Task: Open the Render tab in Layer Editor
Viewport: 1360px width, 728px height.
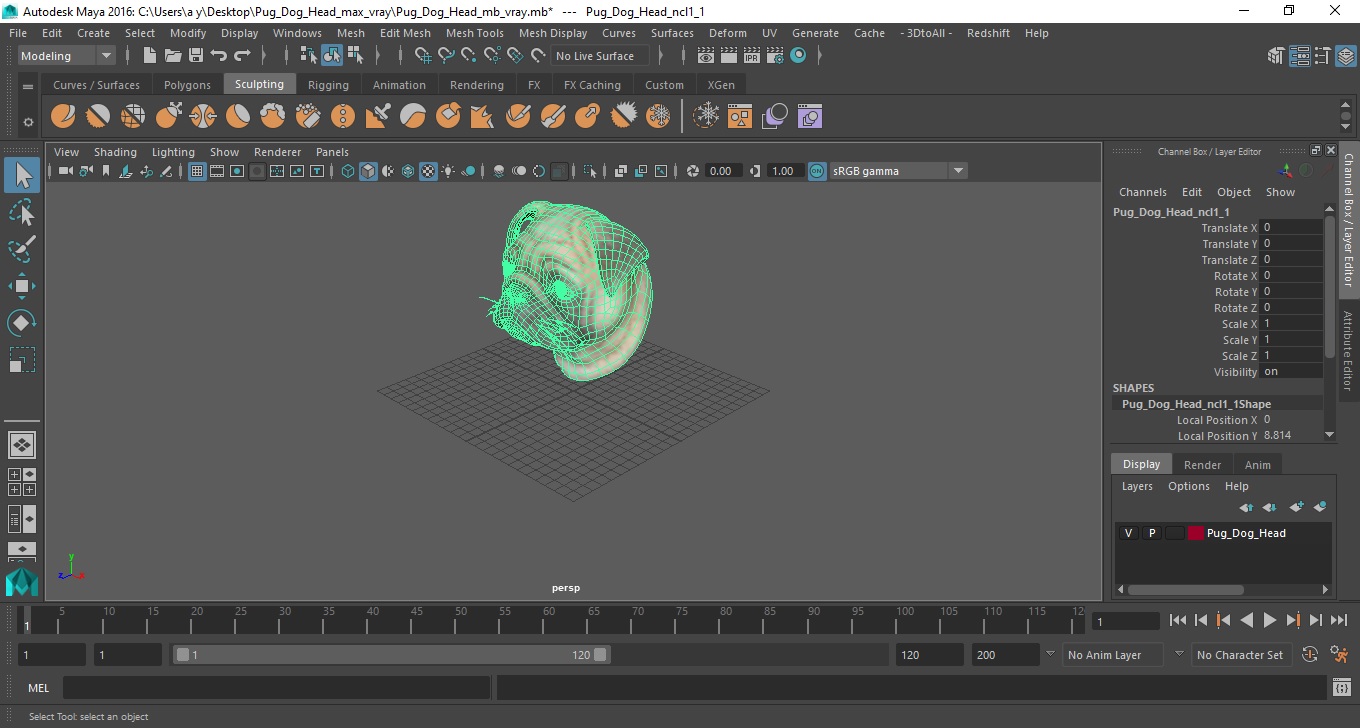Action: click(x=1202, y=465)
